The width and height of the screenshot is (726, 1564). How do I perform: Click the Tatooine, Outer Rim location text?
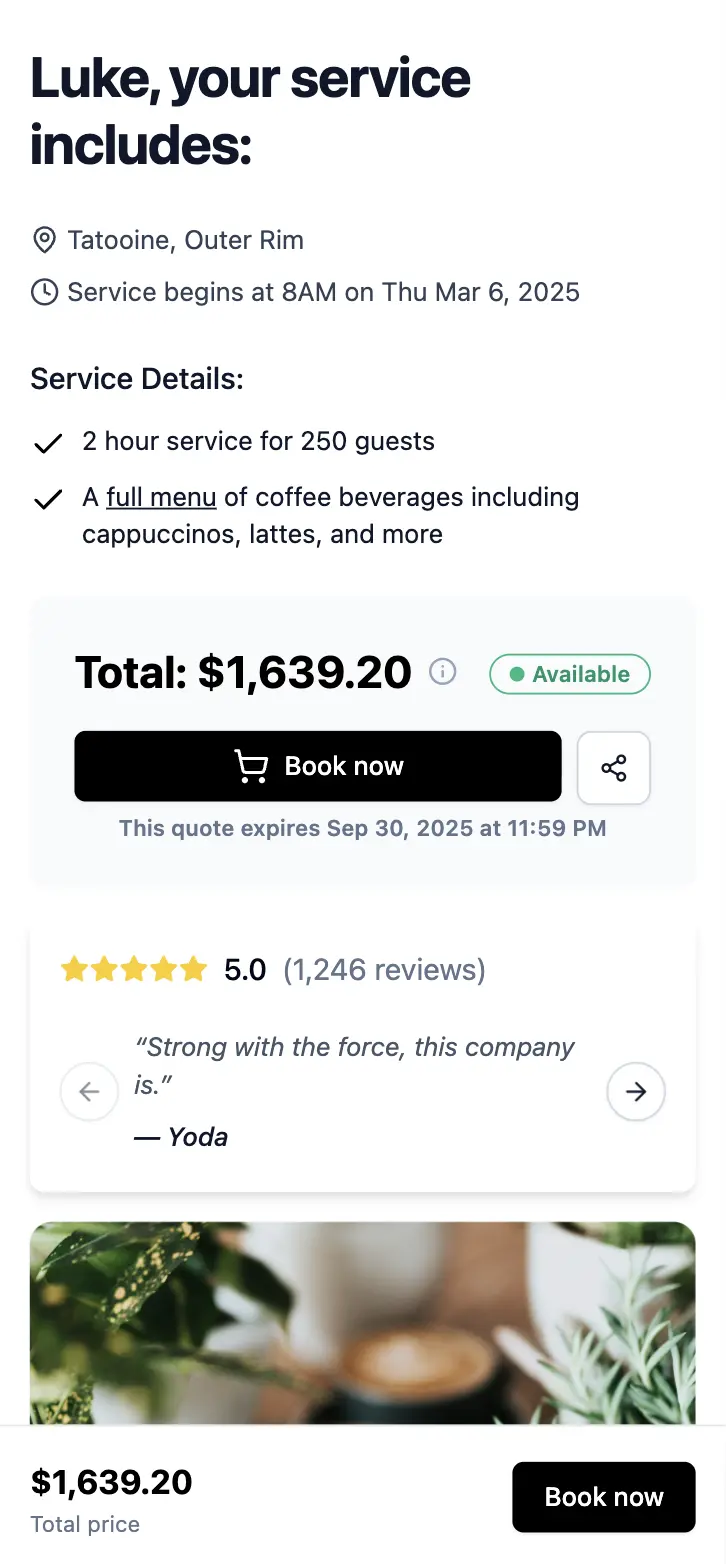[x=185, y=240]
